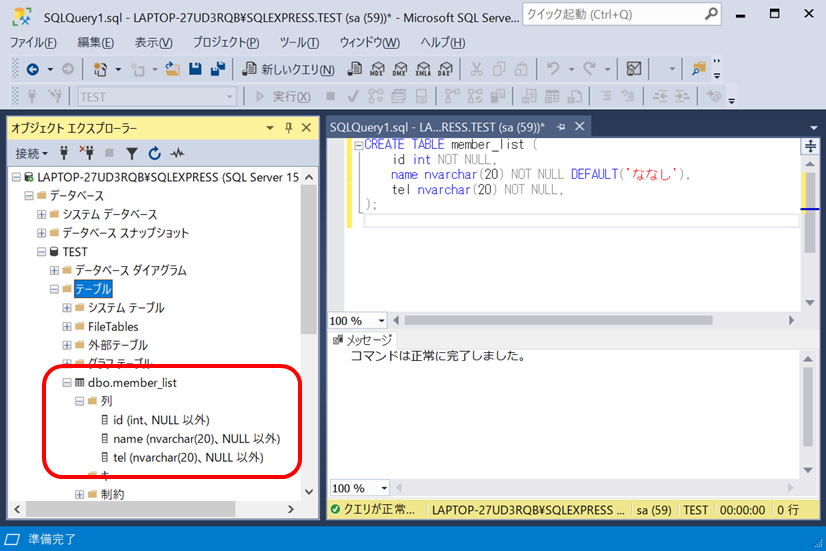Screen dimensions: 826x551
Task: Click the XMLA query icon
Action: [422, 69]
